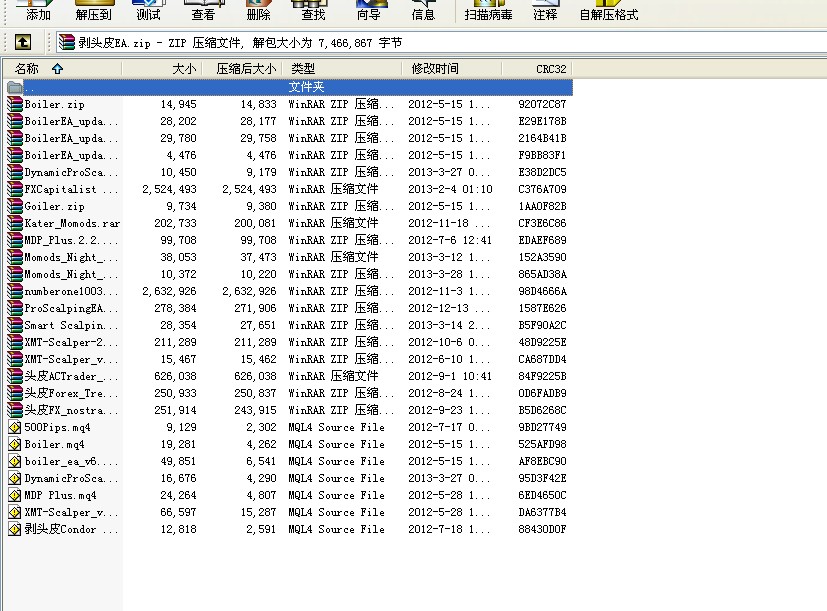Click the 查看 (View) toolbar button

pyautogui.click(x=203, y=12)
